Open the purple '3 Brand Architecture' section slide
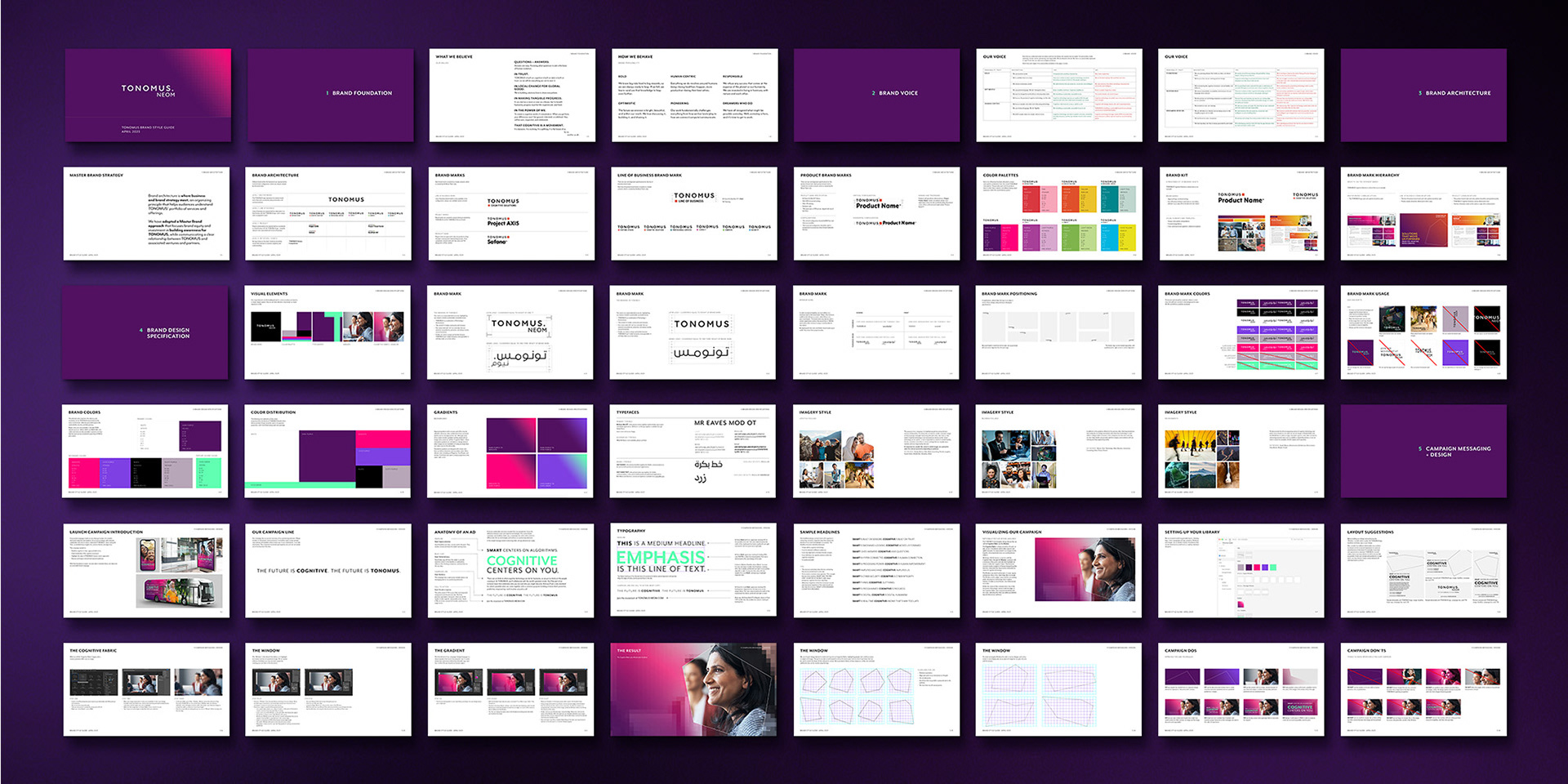This screenshot has height=784, width=1568. tap(1423, 95)
